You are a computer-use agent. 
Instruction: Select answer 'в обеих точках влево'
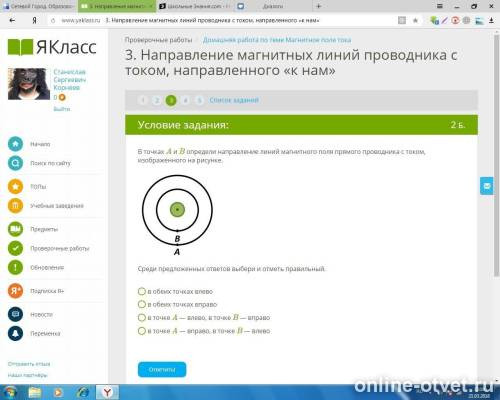click(142, 291)
